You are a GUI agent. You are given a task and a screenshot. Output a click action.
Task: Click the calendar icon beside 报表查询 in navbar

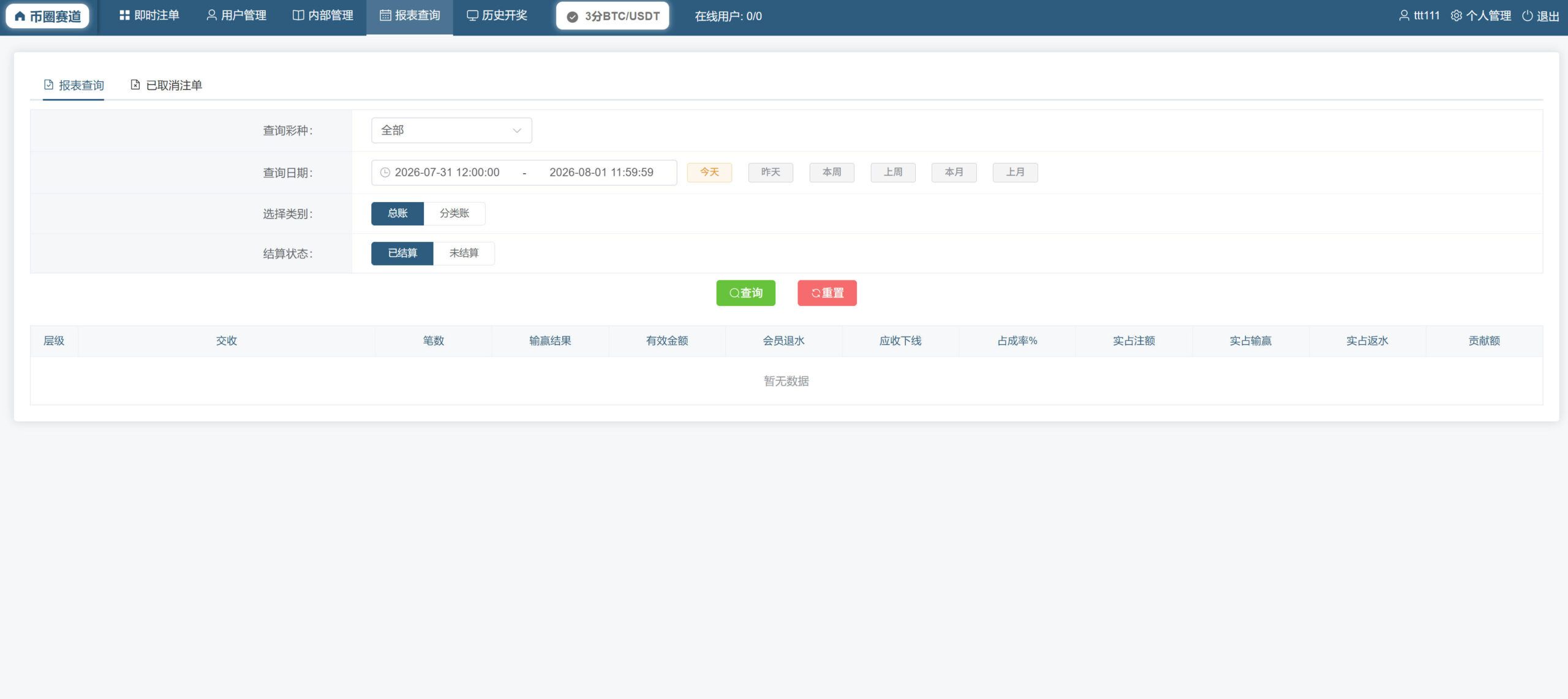point(385,15)
